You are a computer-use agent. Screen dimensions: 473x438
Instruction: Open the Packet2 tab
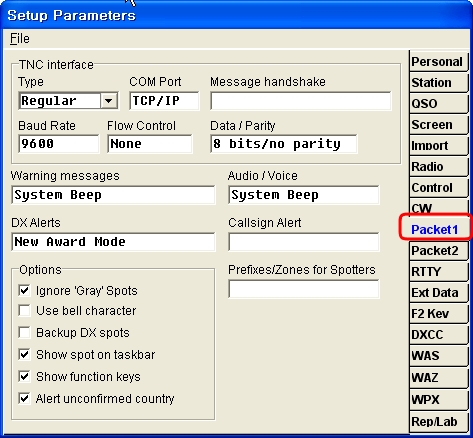[x=438, y=251]
